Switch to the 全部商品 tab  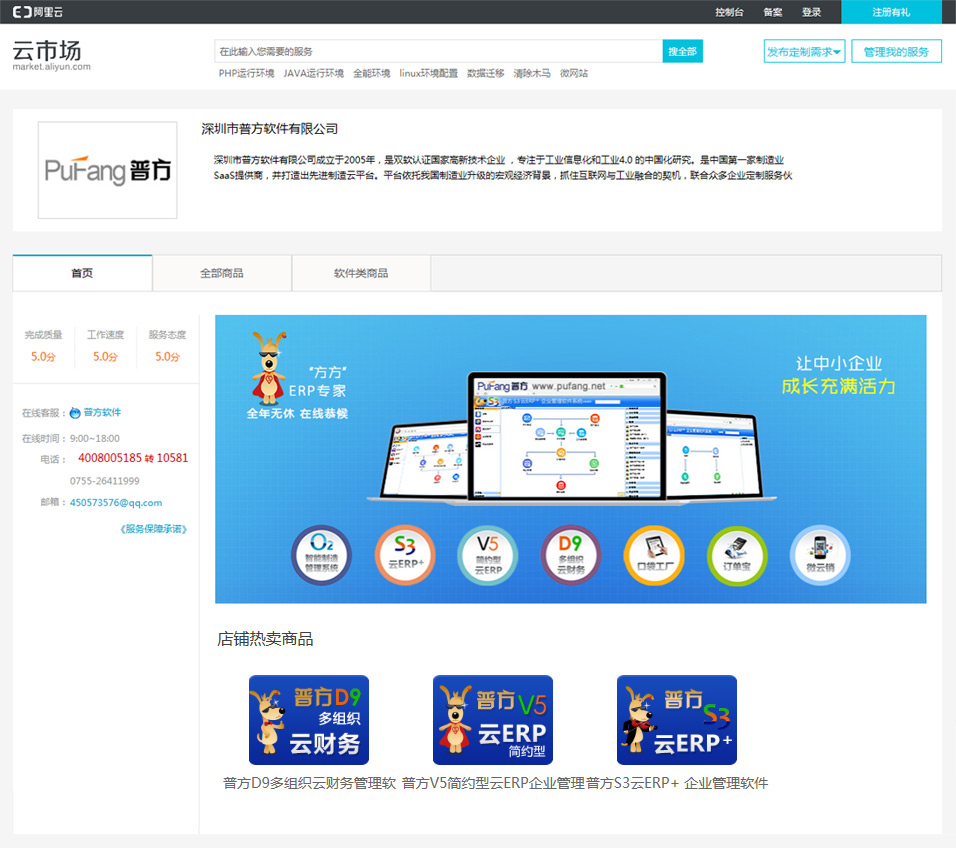click(221, 273)
